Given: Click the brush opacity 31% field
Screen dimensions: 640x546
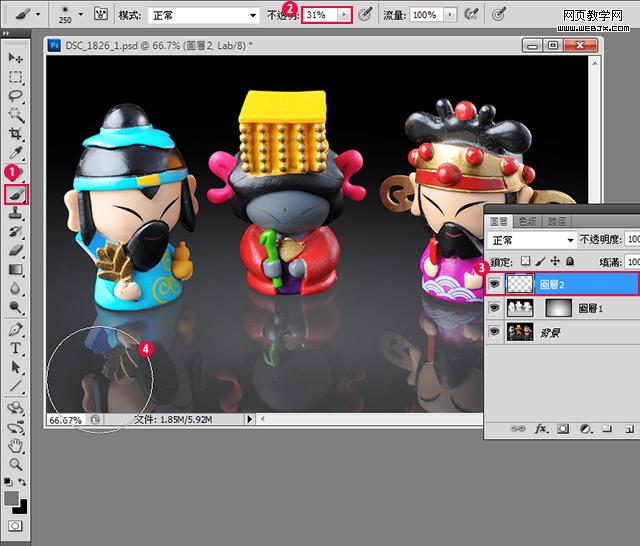Looking at the screenshot, I should (320, 15).
